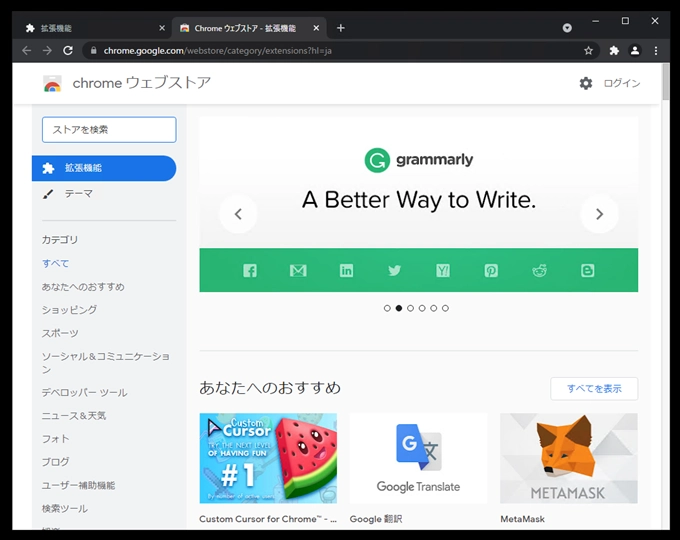Open the web store settings gear

(586, 83)
